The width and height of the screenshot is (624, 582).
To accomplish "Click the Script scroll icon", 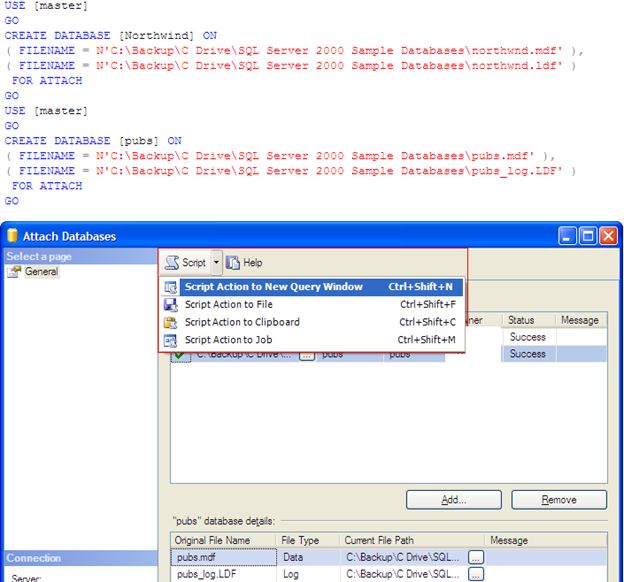I will pos(172,263).
